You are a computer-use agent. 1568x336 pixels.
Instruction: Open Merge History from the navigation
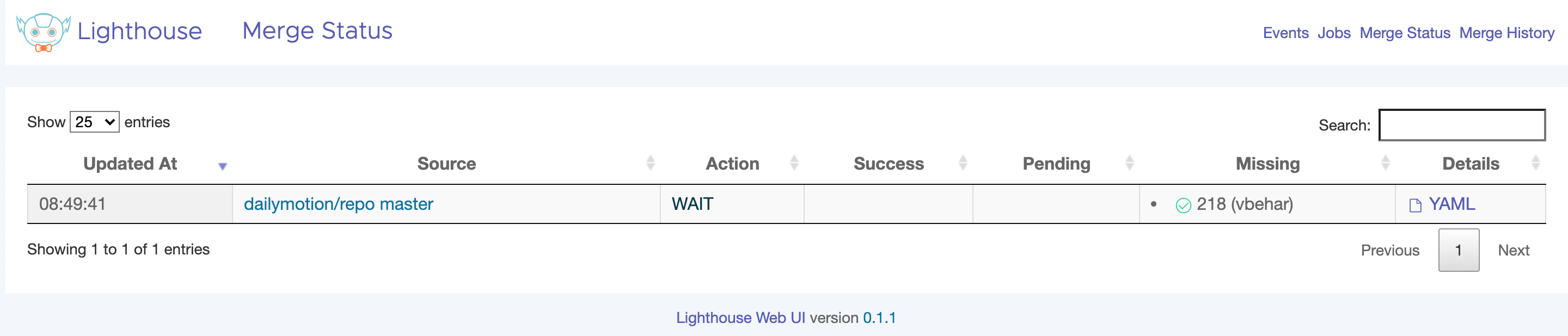tap(1506, 33)
